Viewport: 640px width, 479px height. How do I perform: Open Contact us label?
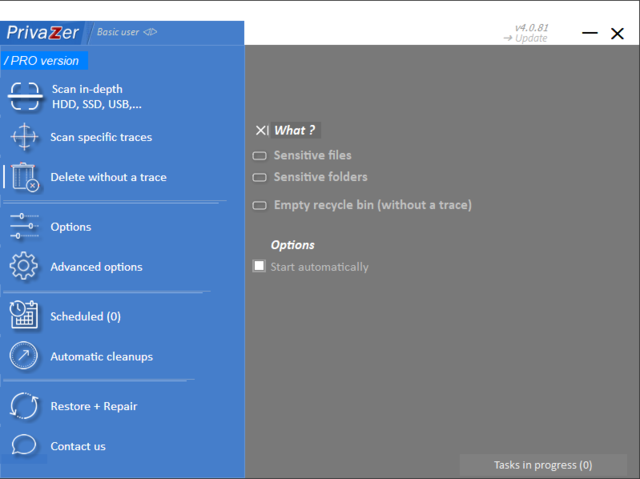(78, 446)
